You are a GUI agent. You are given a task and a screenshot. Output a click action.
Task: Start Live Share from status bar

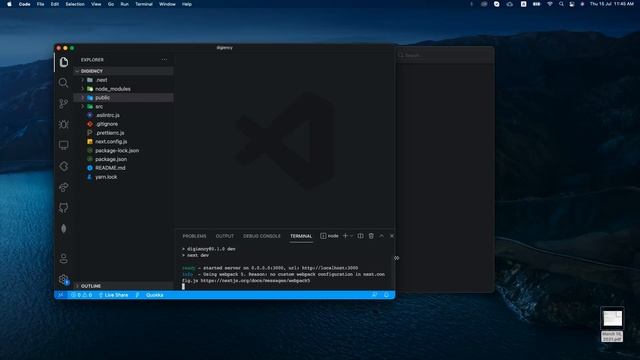[113, 295]
